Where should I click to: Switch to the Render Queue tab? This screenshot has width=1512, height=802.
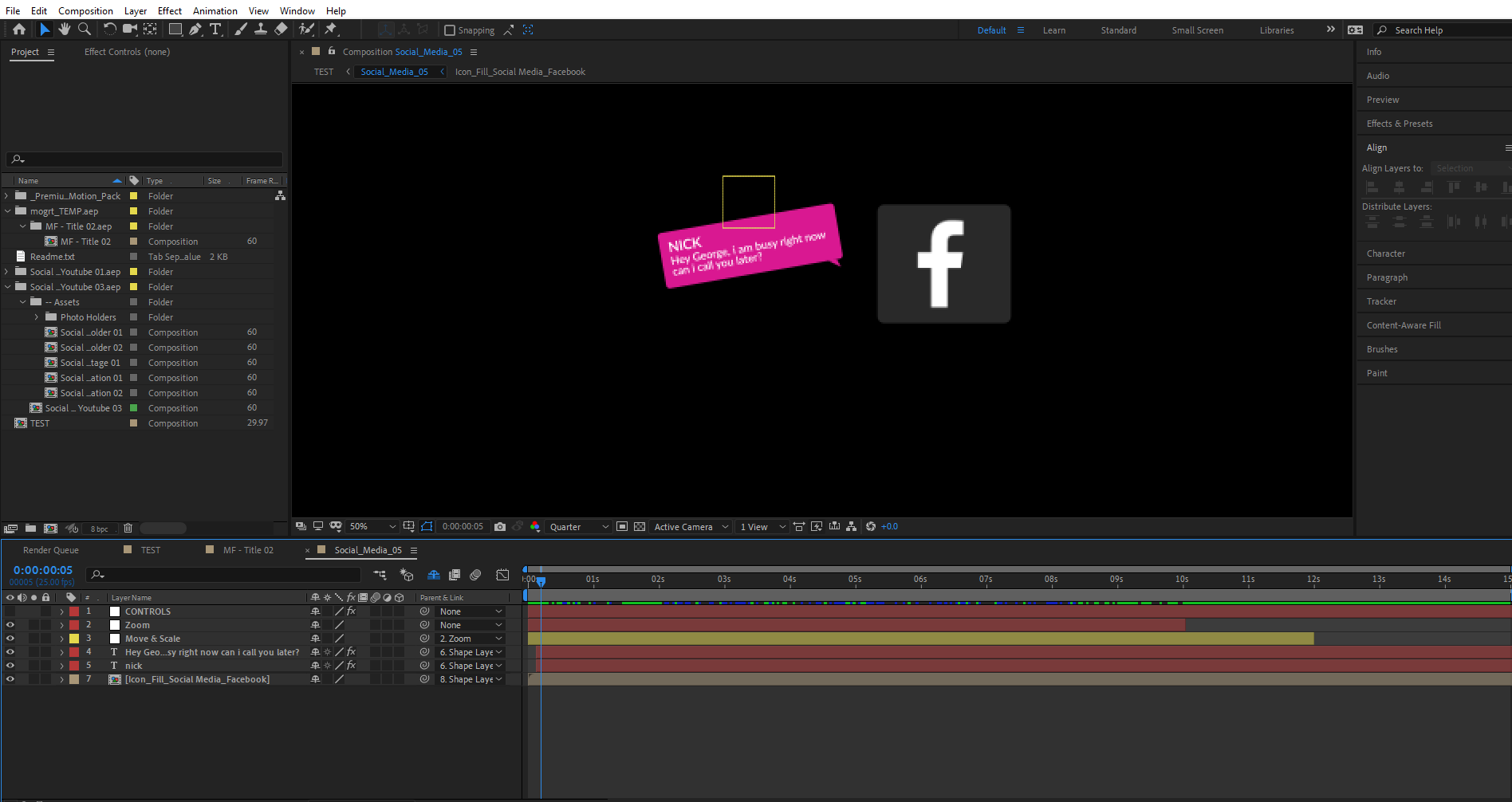[x=51, y=550]
